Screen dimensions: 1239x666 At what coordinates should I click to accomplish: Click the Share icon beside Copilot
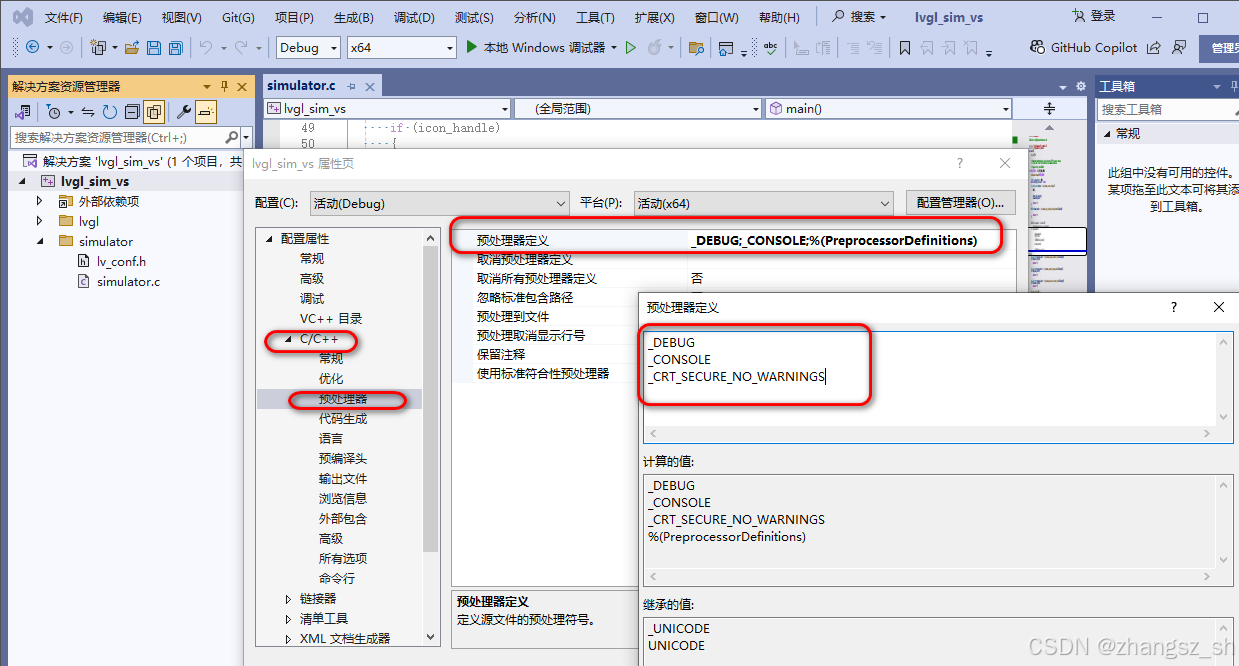1154,47
